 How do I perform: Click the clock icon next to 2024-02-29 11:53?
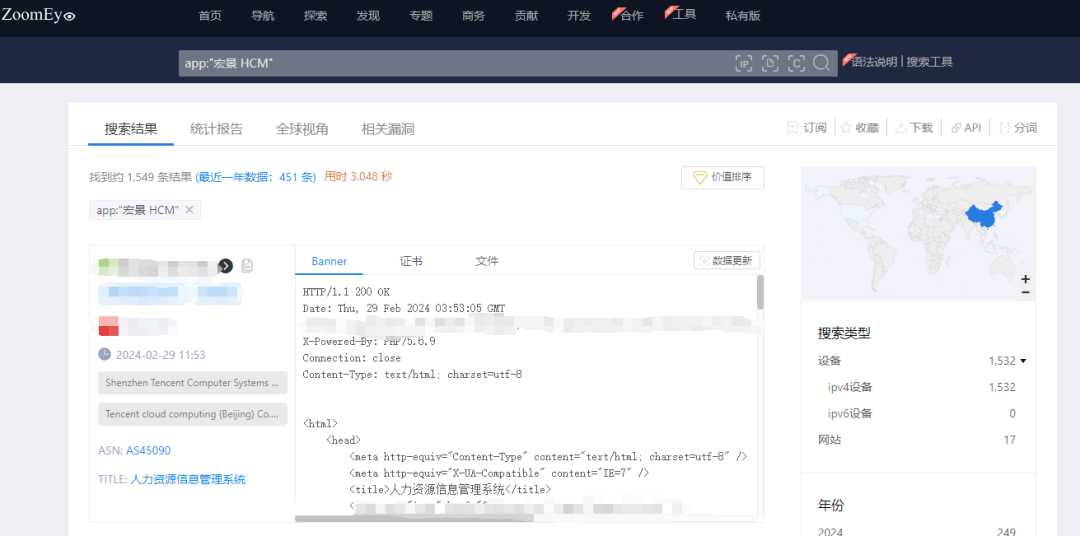(105, 354)
